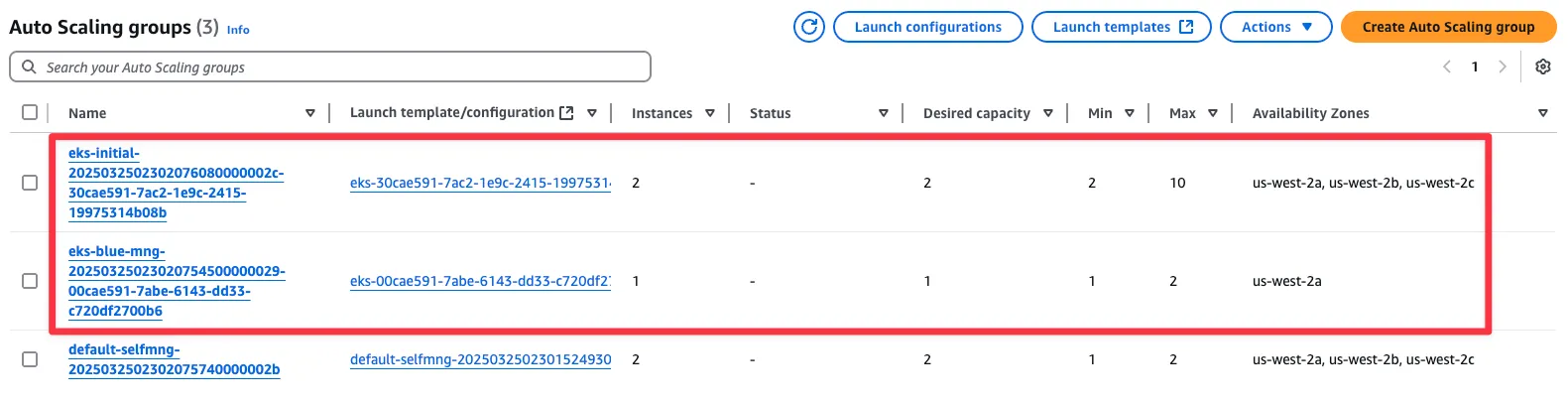Check the eks-blue-mng group row checkbox
Viewport: 1568px width, 405px height.
pyautogui.click(x=30, y=281)
